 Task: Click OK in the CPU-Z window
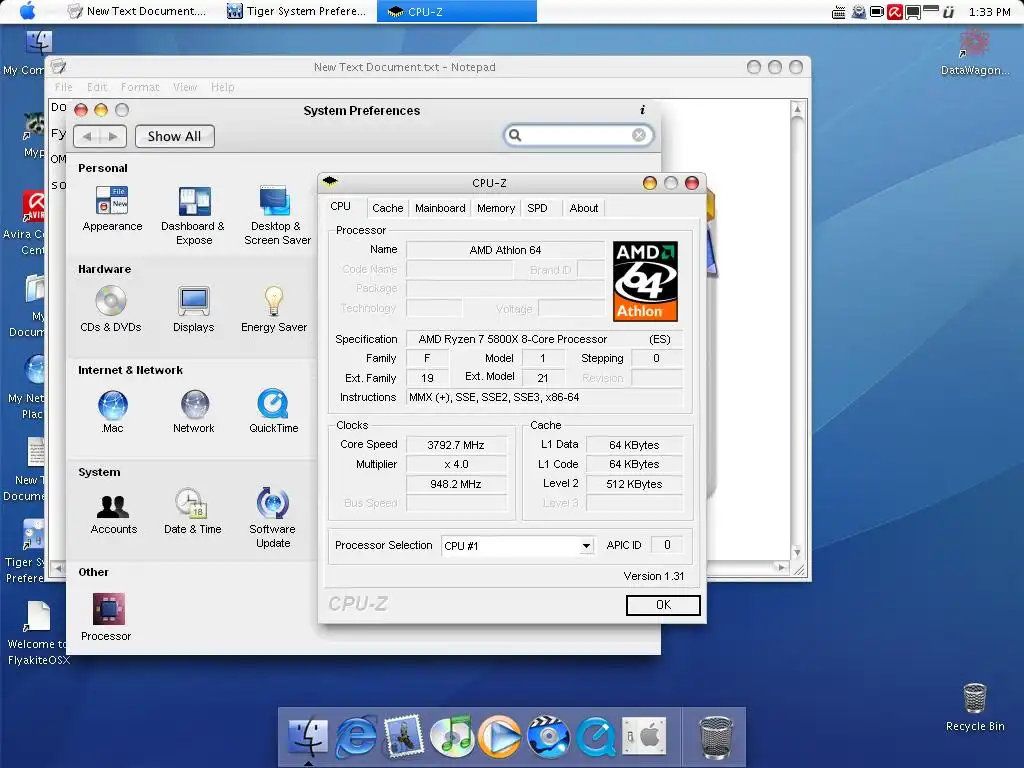(663, 605)
